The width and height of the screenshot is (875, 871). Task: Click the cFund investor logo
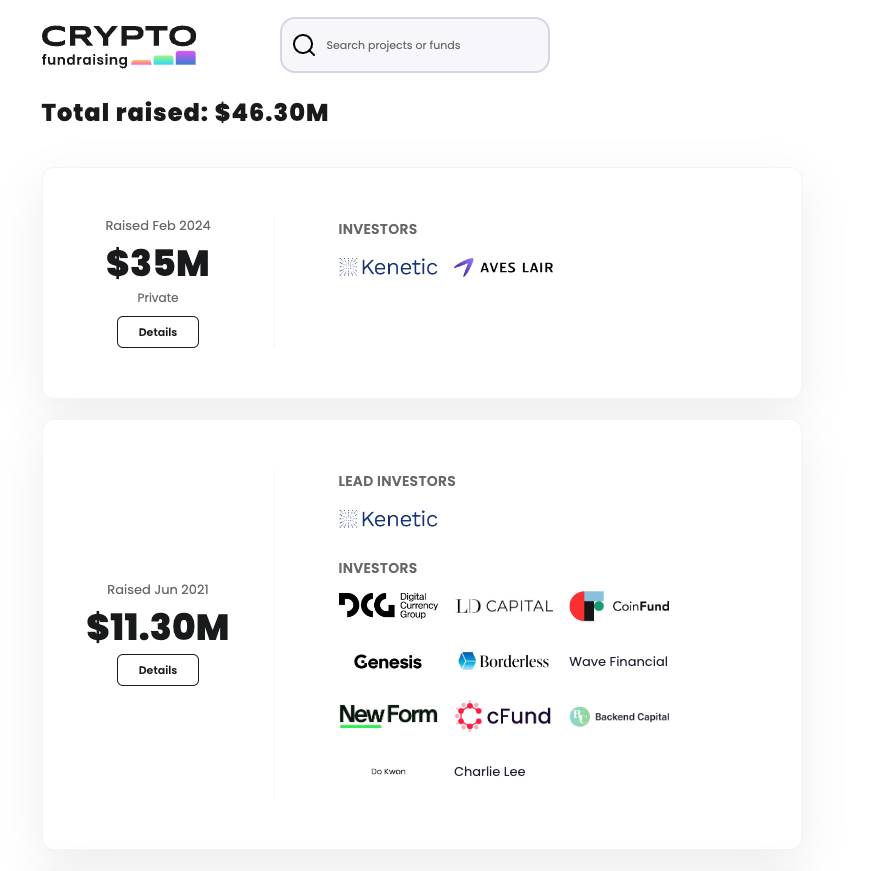[x=503, y=716]
